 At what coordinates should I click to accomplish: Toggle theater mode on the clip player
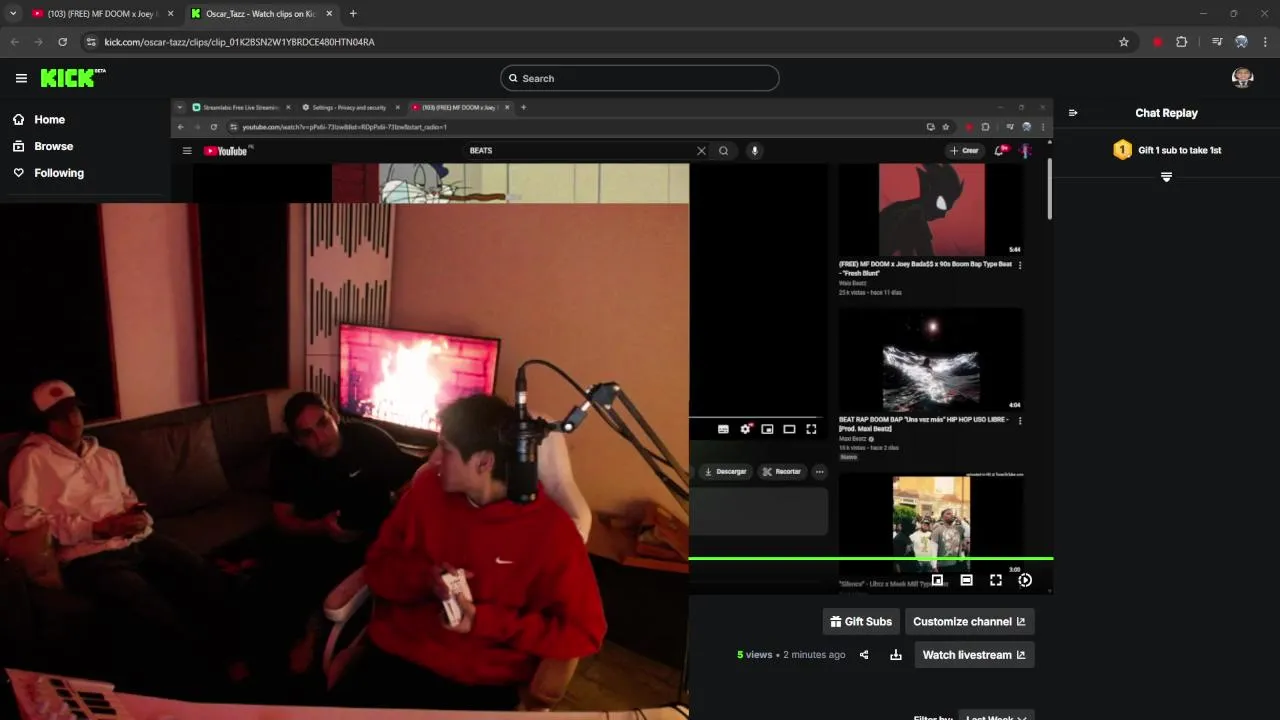966,580
